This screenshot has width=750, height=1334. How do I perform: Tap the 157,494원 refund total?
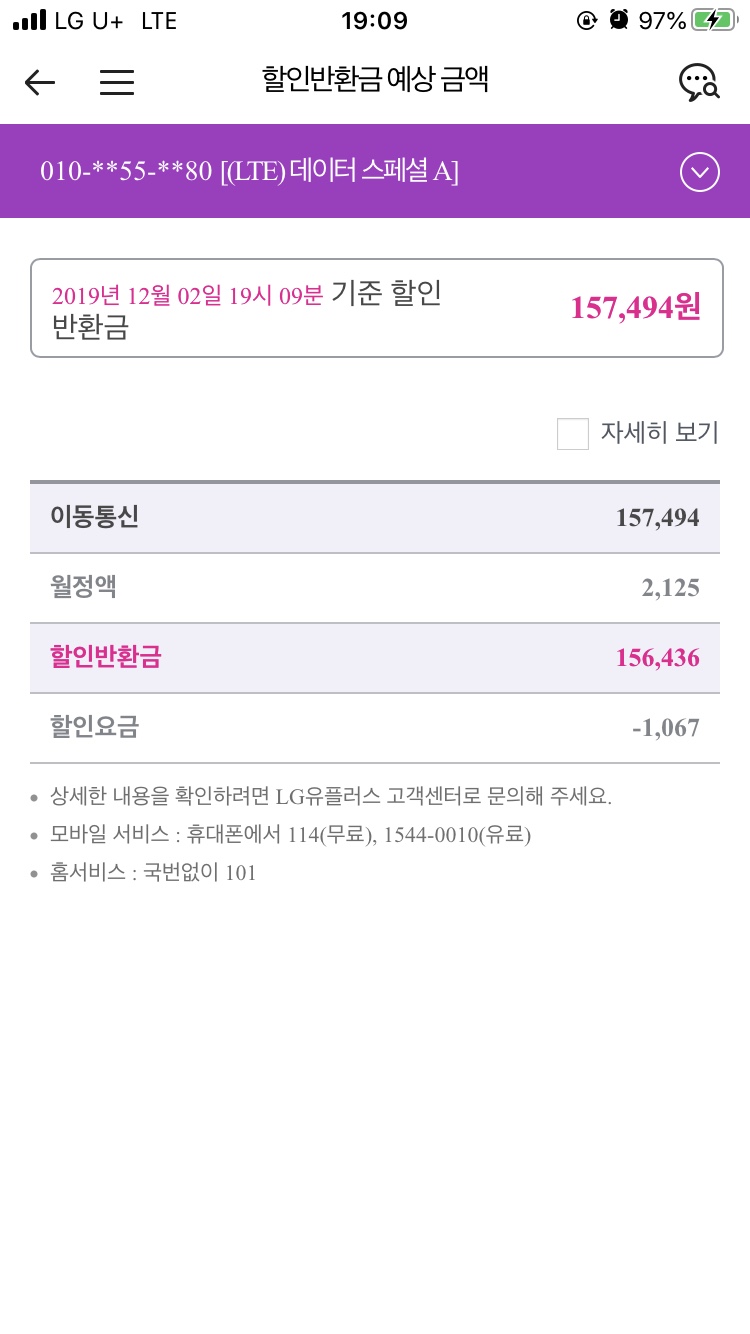pos(635,308)
